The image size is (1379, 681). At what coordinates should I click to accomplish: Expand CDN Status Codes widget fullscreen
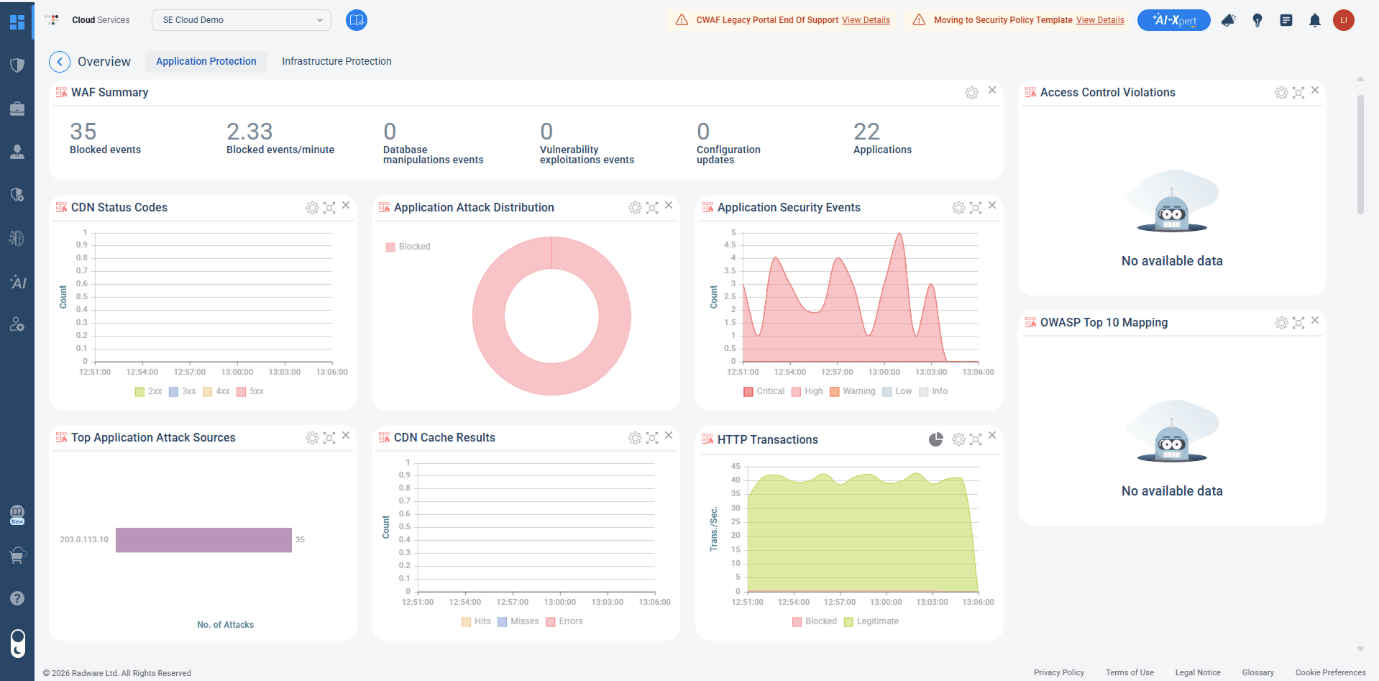point(329,207)
